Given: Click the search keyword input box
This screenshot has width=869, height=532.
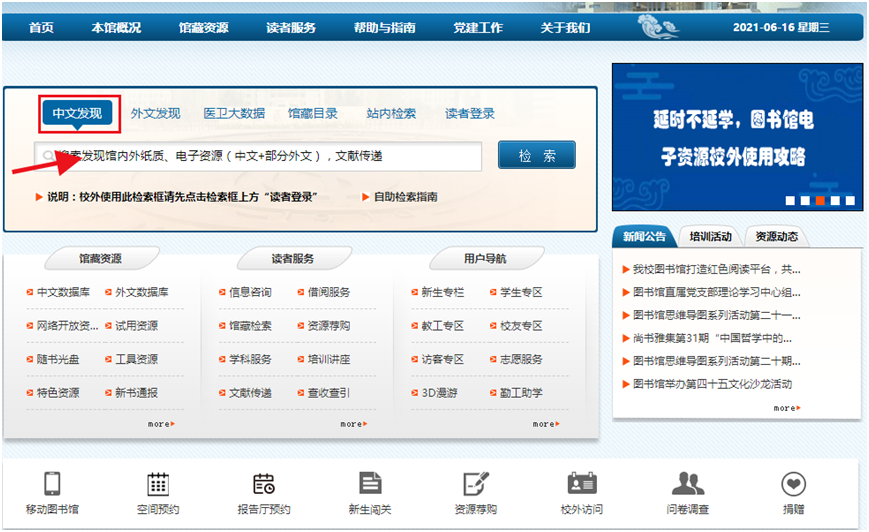Looking at the screenshot, I should (x=258, y=156).
